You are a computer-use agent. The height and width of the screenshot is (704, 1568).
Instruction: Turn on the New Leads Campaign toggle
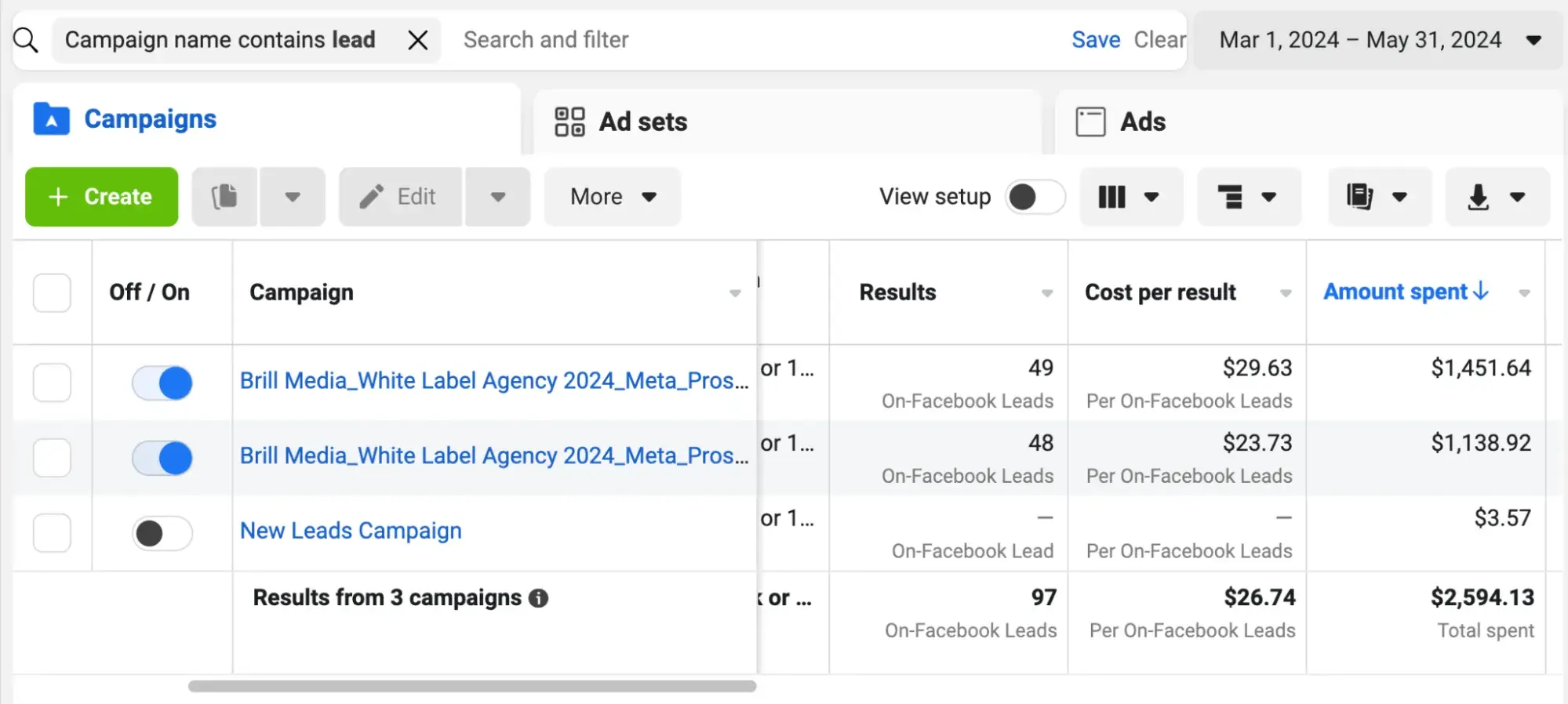coord(162,534)
